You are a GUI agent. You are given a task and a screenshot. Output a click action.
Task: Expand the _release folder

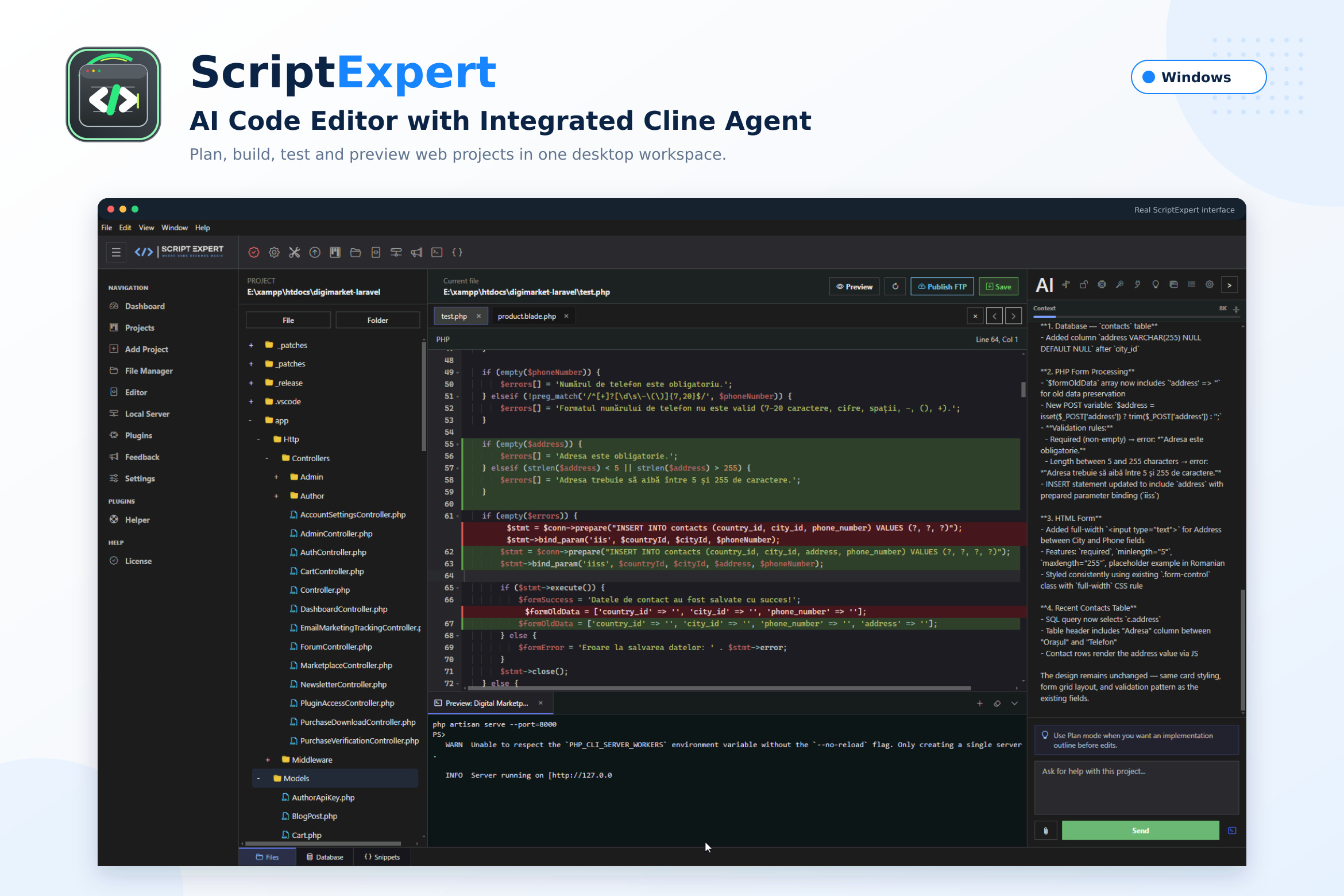pos(251,383)
